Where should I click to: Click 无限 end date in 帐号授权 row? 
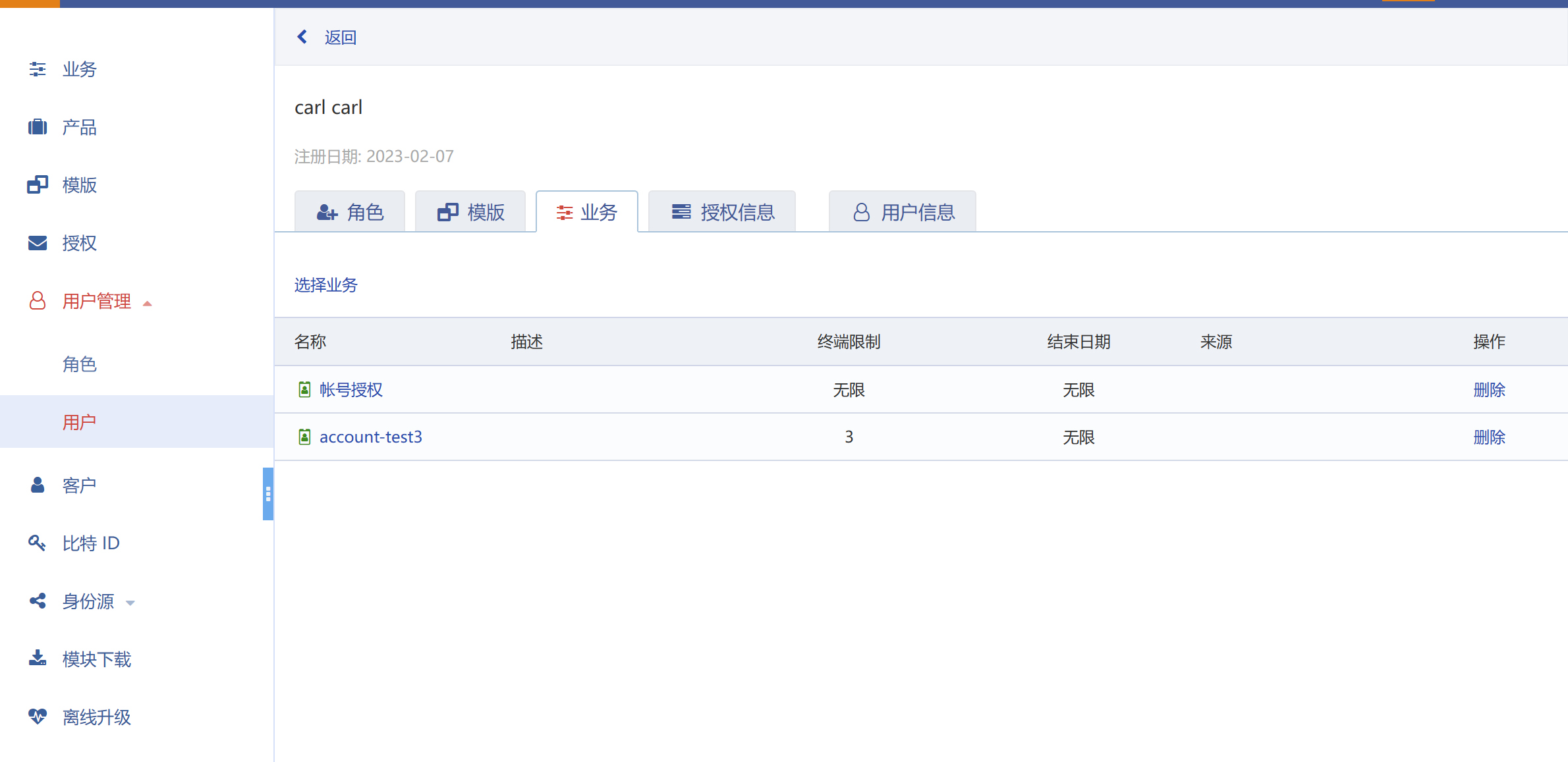coord(1079,390)
